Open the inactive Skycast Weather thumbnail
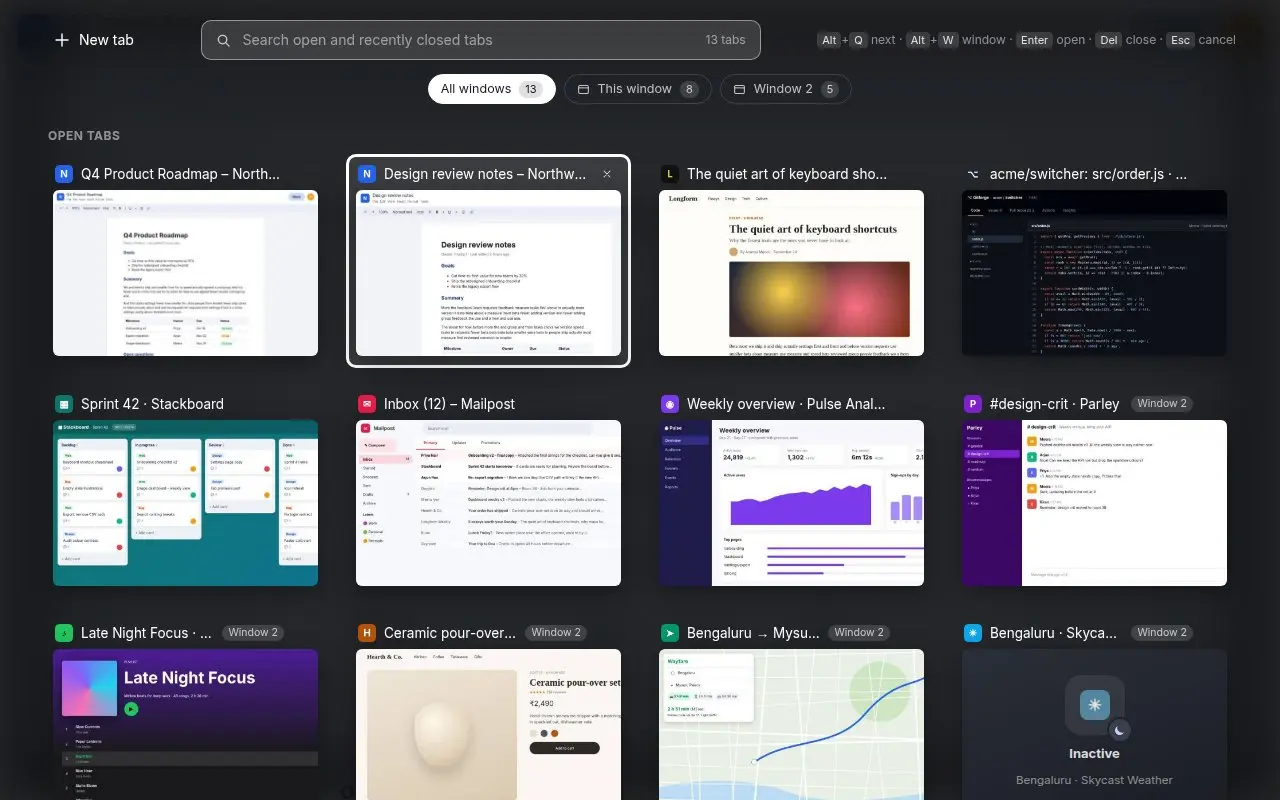This screenshot has width=1280, height=800. [1095, 724]
